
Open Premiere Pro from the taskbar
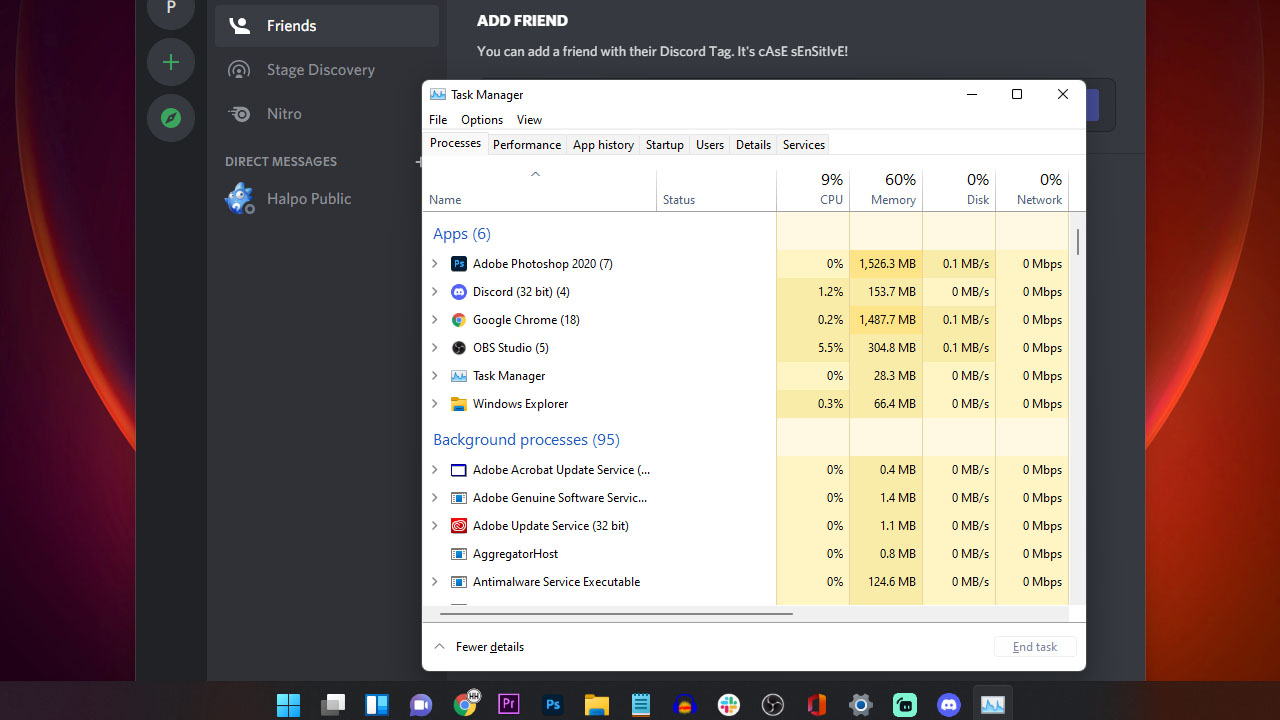coord(509,705)
